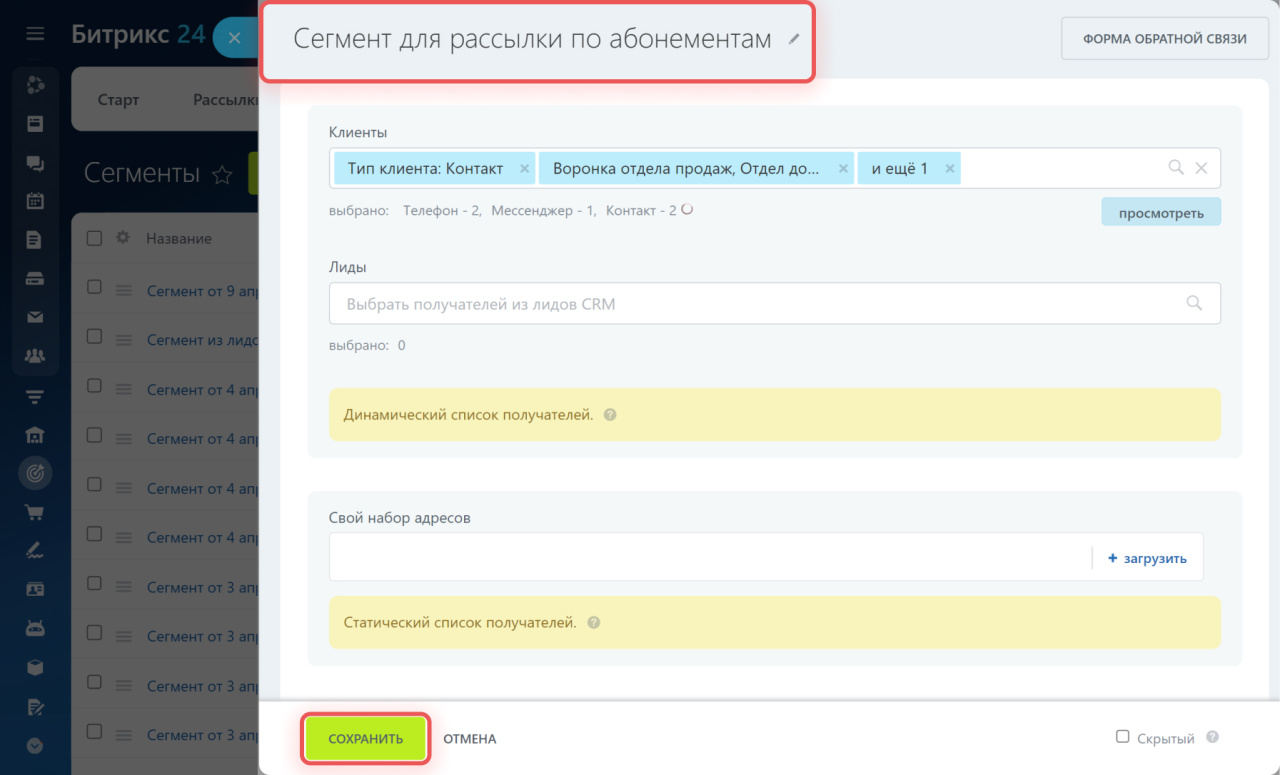The image size is (1280, 775).
Task: Open help icon beside Динамический список получателей
Action: (610, 414)
